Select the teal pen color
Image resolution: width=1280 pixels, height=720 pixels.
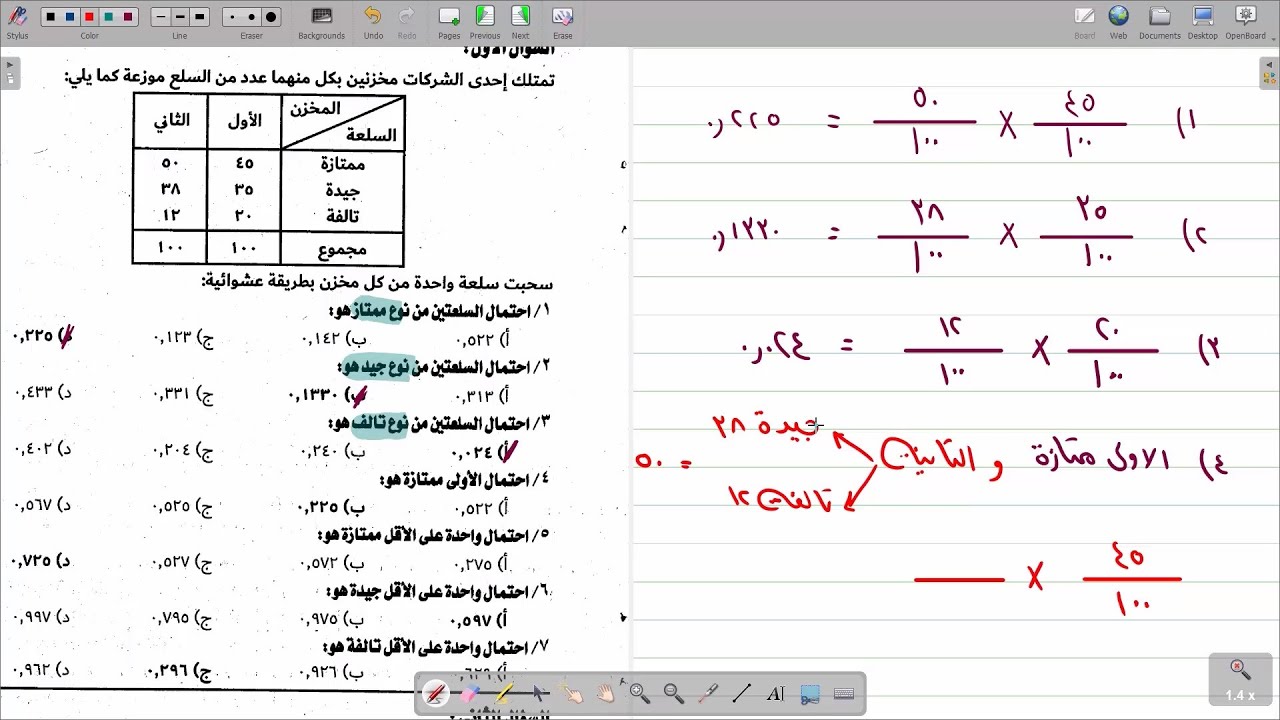[x=109, y=17]
